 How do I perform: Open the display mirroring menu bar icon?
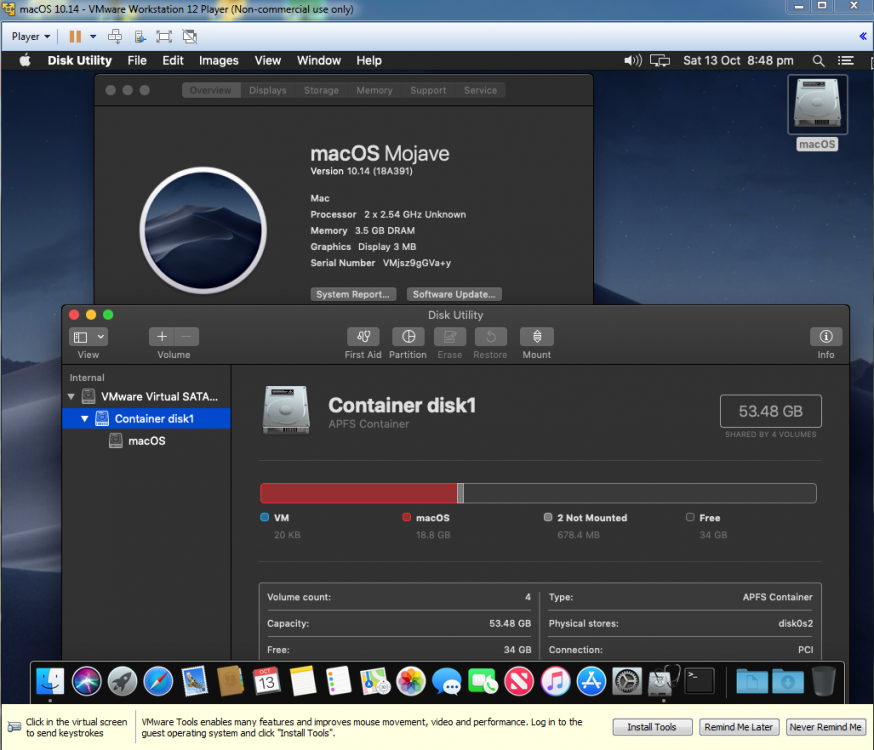[660, 60]
